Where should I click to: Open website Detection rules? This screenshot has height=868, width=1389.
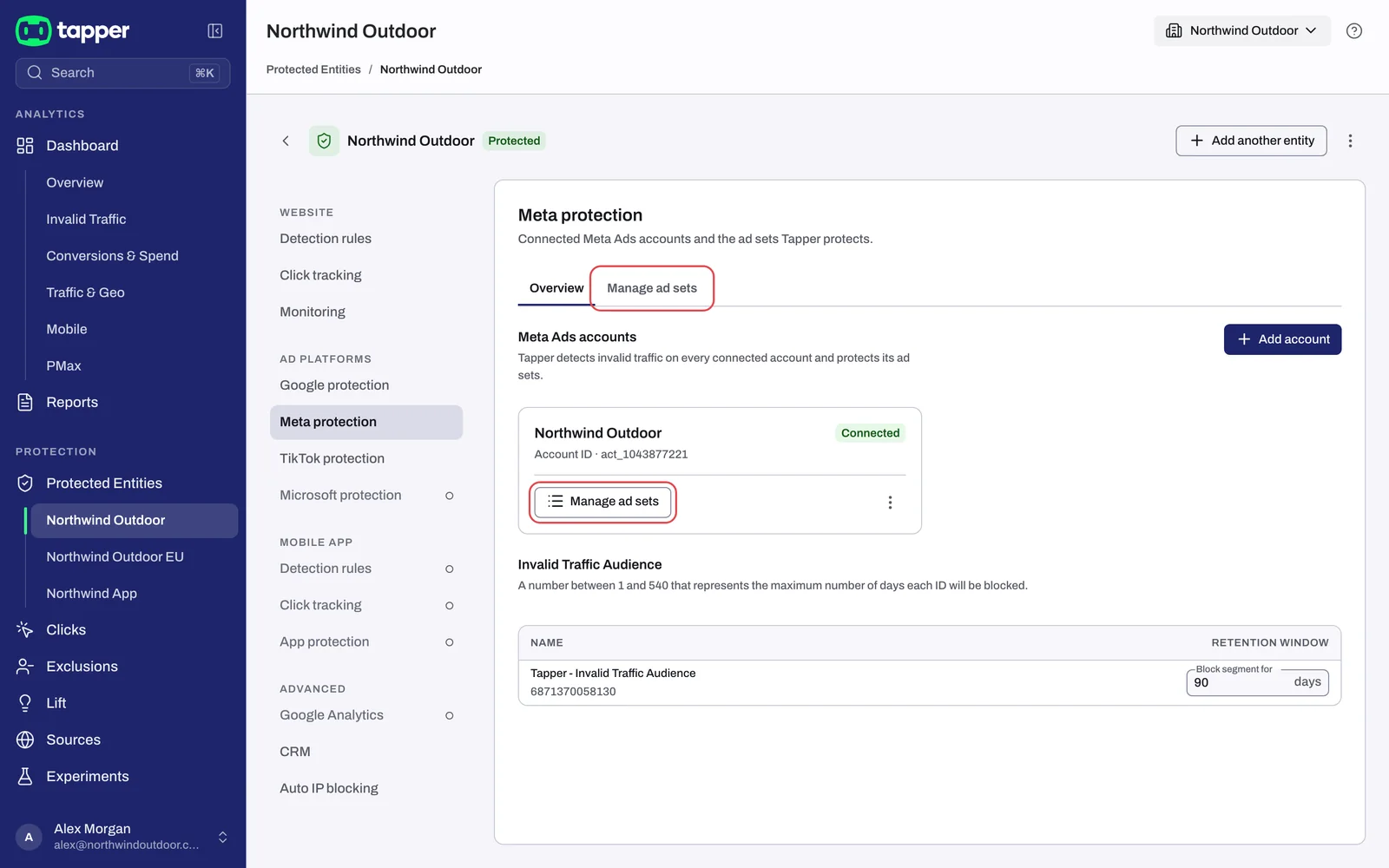[x=326, y=239]
